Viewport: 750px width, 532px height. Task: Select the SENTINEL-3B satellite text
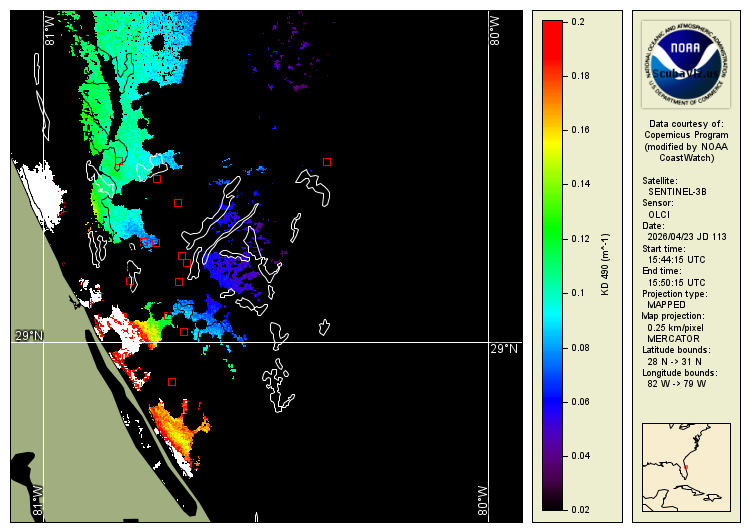click(679, 190)
